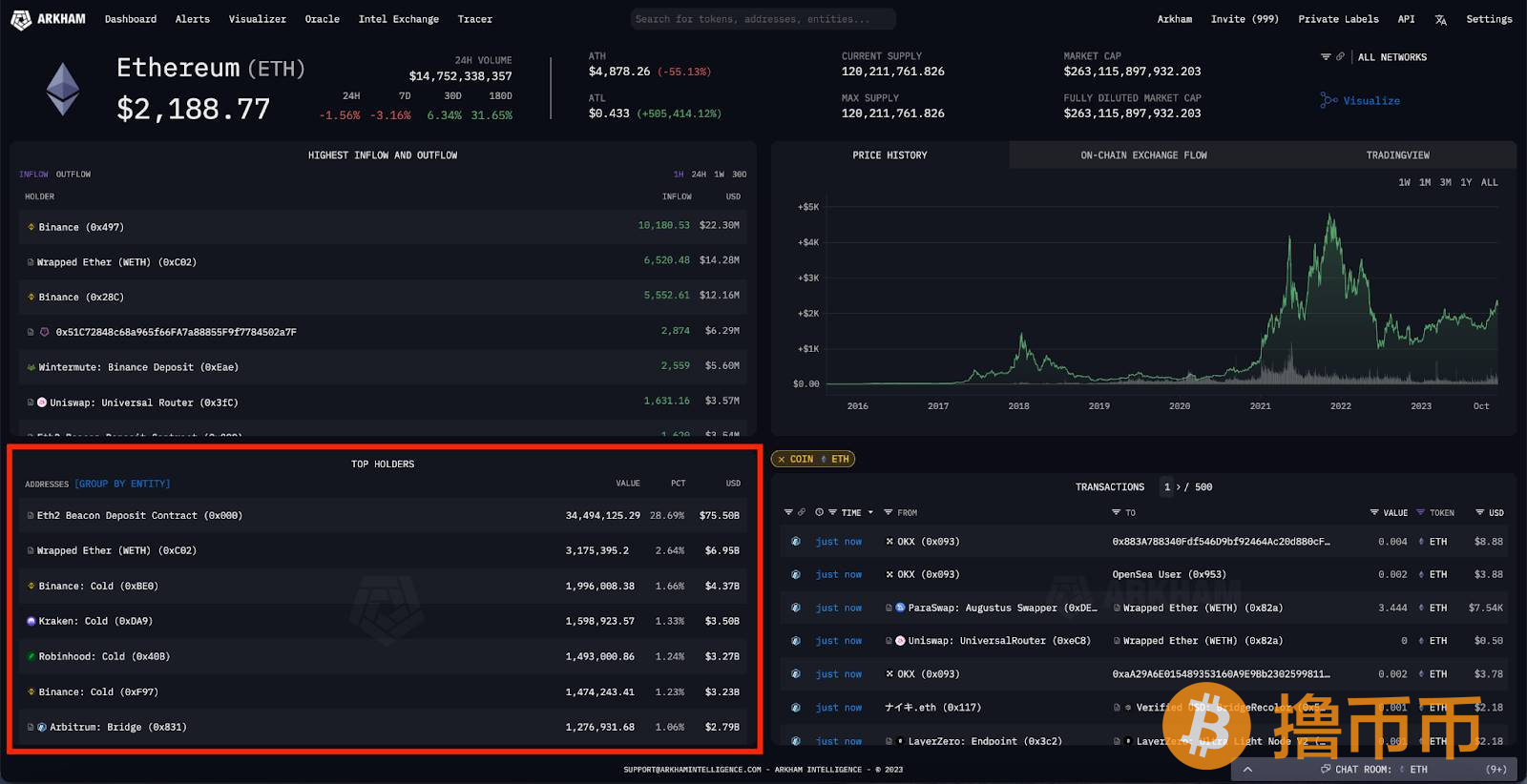This screenshot has width=1527, height=784.
Task: Remove the COIN ETH filter chip
Action: pyautogui.click(x=782, y=460)
